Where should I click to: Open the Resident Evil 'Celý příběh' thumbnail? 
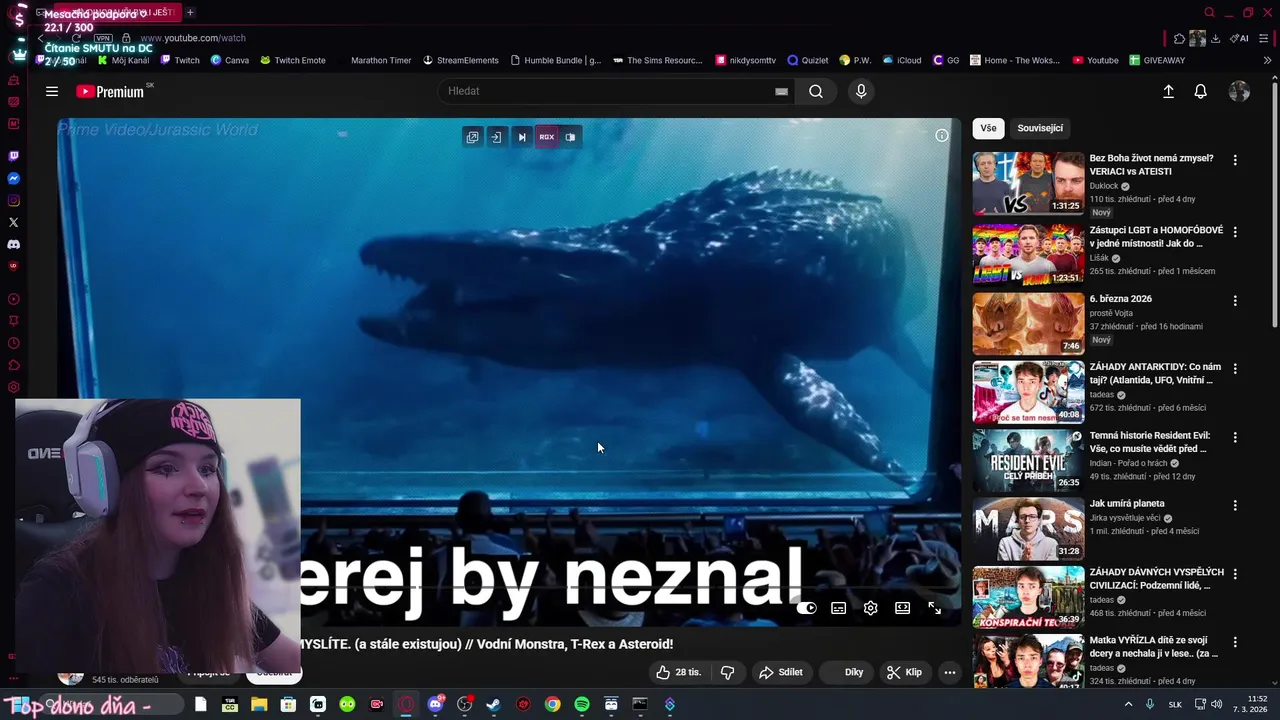(x=1028, y=459)
